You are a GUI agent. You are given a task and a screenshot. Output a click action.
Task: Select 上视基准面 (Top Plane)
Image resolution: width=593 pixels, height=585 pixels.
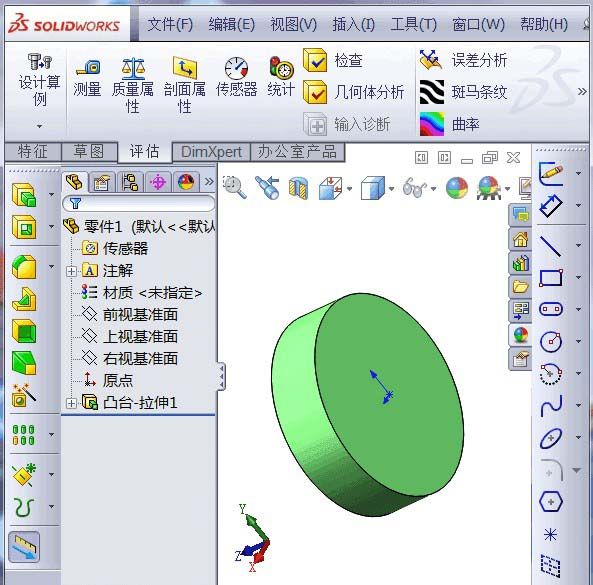pyautogui.click(x=130, y=337)
